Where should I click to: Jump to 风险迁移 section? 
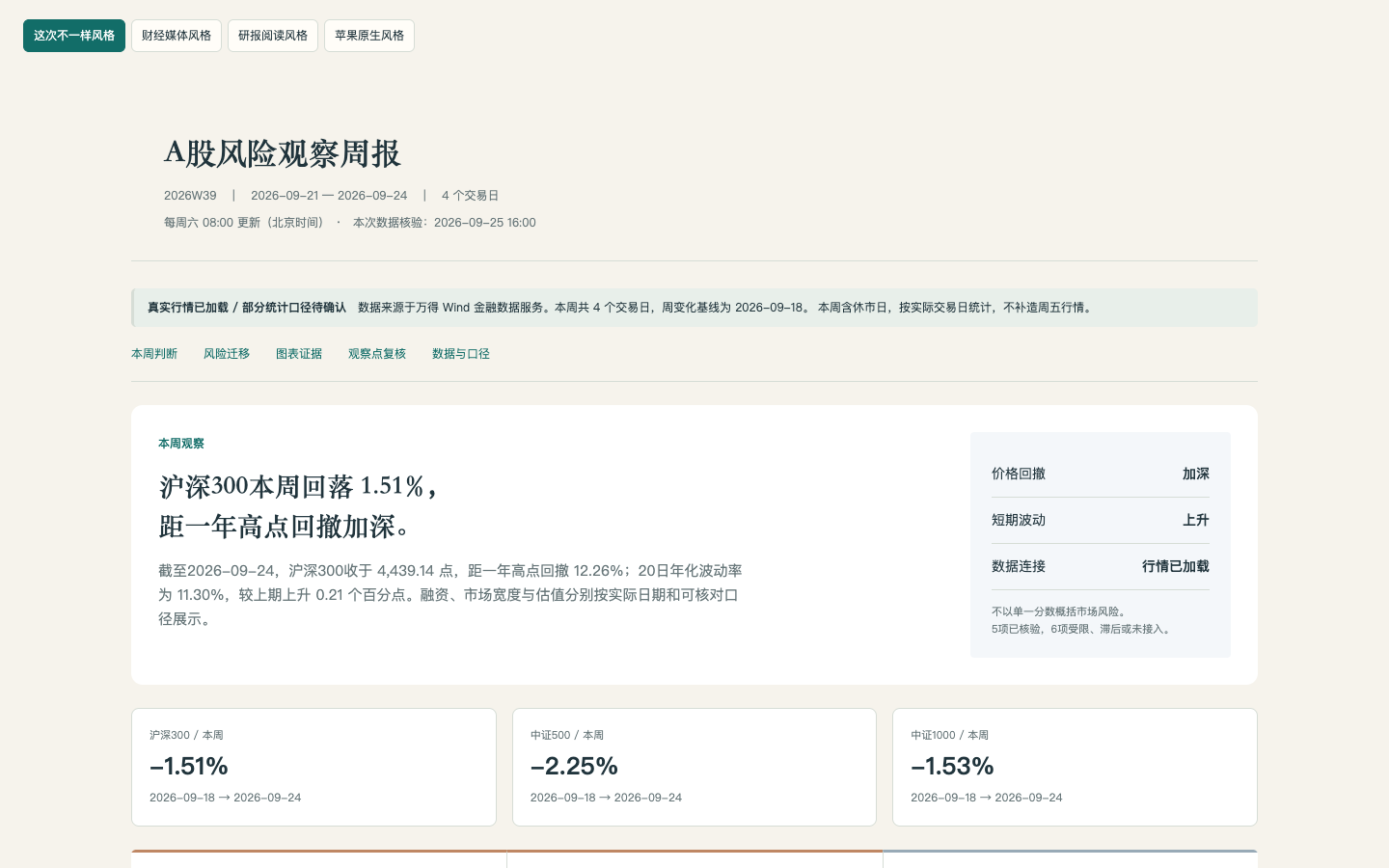(227, 354)
